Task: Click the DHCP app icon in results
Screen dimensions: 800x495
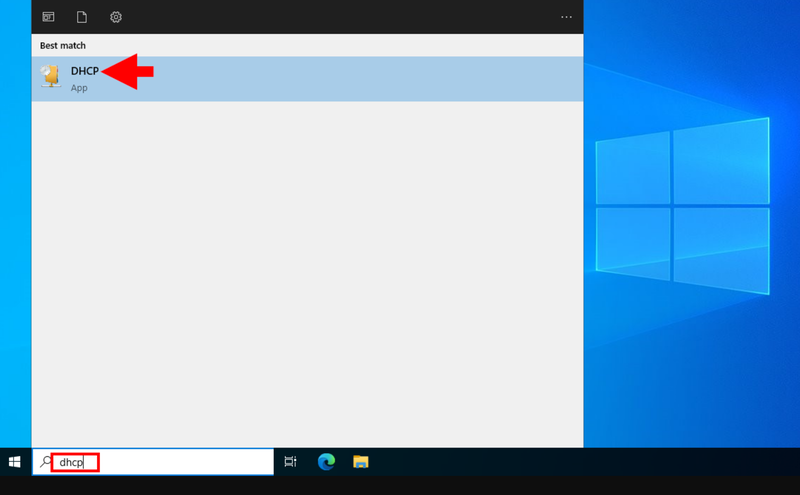Action: [51, 77]
